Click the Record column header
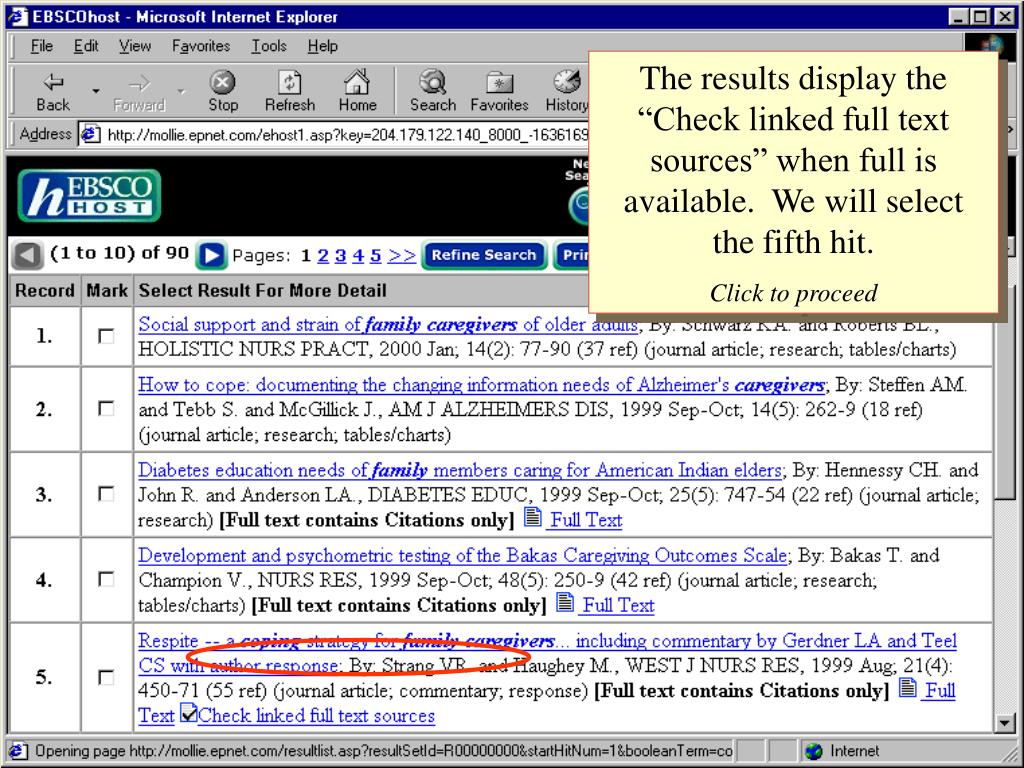The width and height of the screenshot is (1024, 768). coord(45,291)
